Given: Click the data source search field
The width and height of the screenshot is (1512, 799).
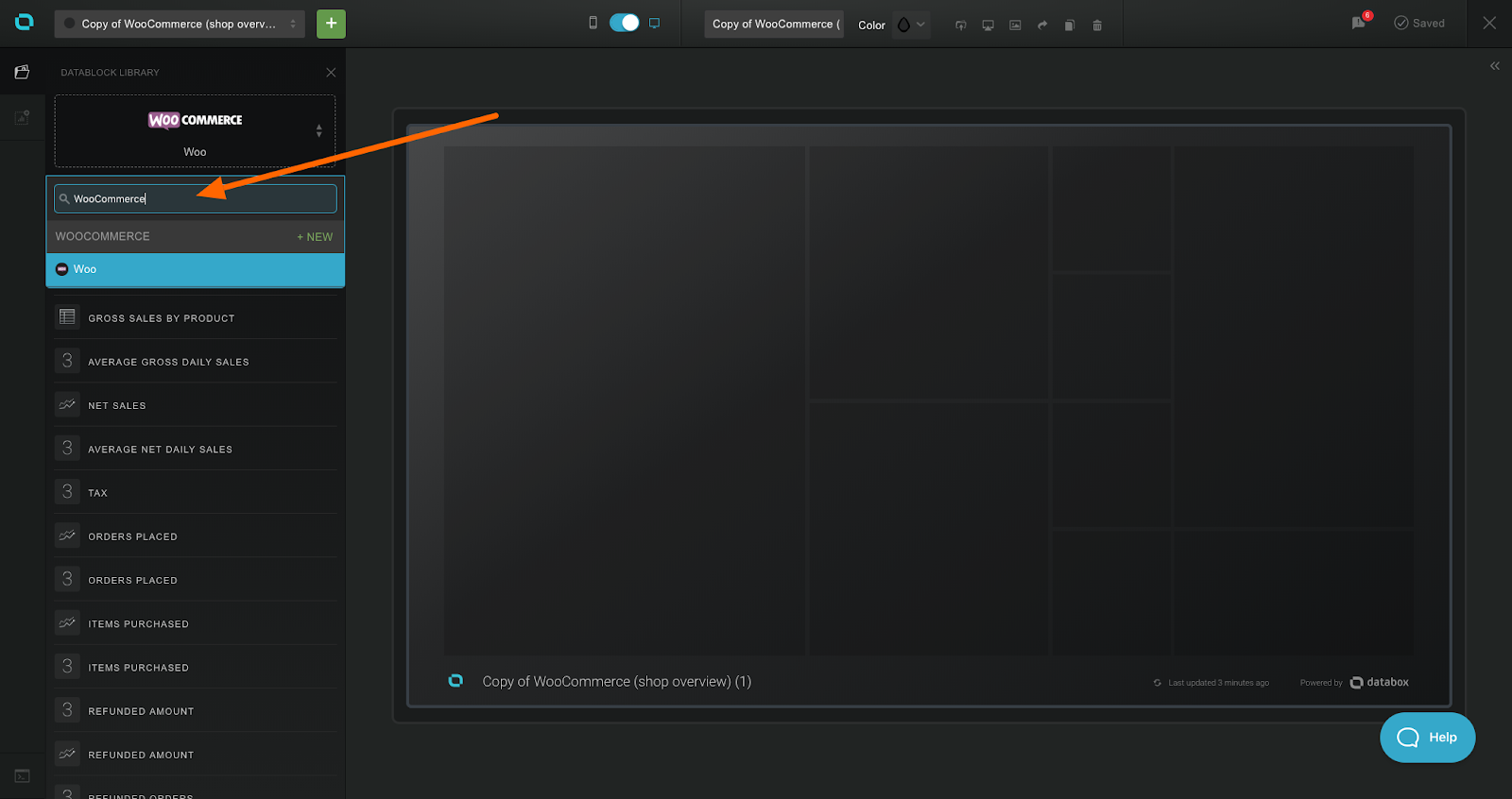Looking at the screenshot, I should point(196,198).
